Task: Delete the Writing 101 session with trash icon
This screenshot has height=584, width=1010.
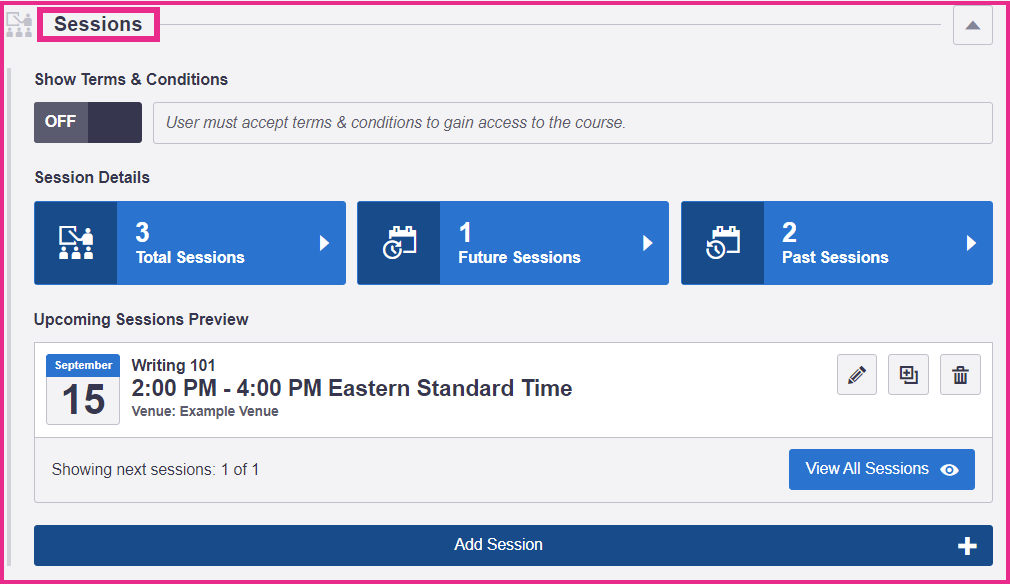Action: tap(960, 375)
